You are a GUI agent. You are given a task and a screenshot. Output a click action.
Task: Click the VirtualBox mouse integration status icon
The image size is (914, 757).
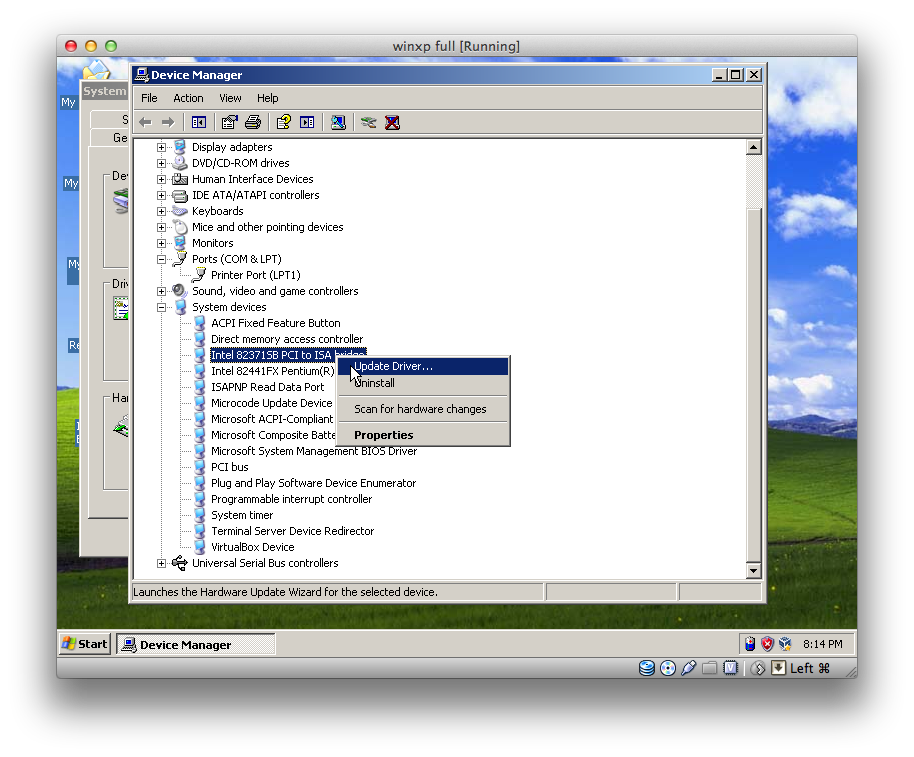point(758,668)
